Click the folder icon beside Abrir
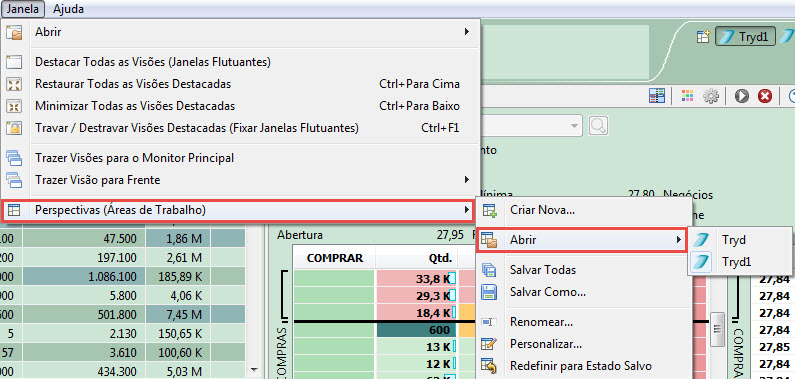795x379 pixels. click(14, 32)
